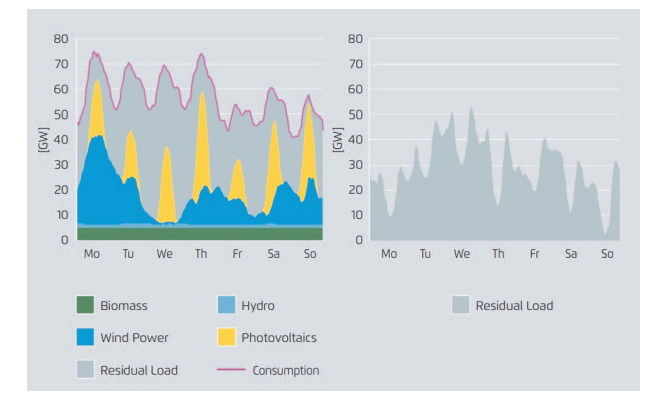Click the '70' value on the stacked chart's y-axis
This screenshot has width=645, height=394.
pyautogui.click(x=61, y=64)
